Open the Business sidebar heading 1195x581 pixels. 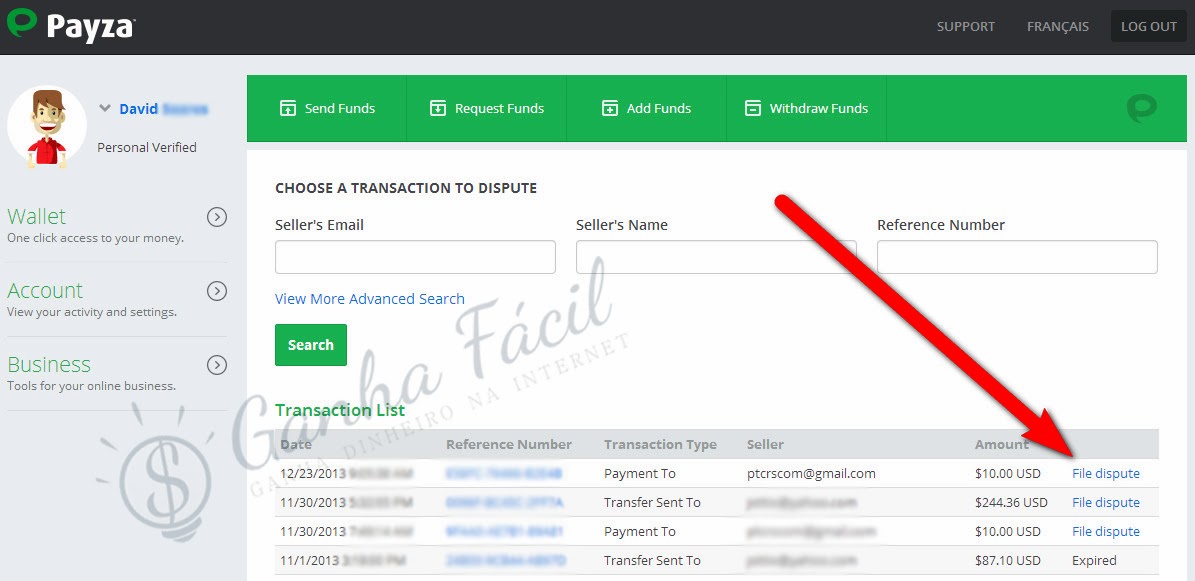(49, 364)
